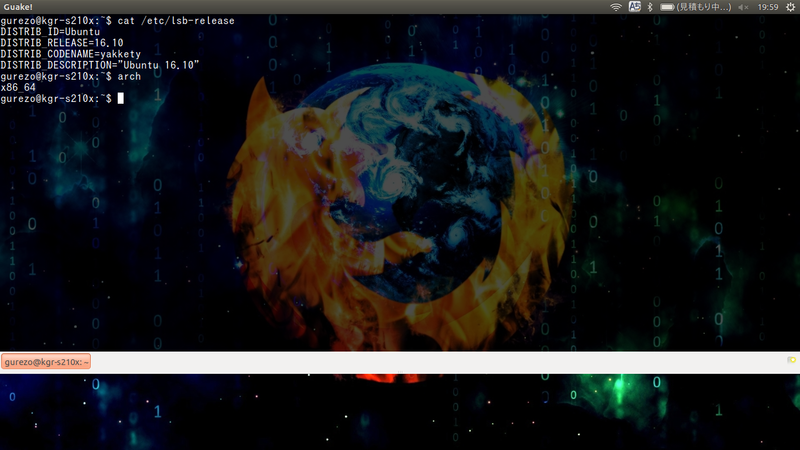The height and width of the screenshot is (450, 800).
Task: Select the gurezo@kgr-s210x terminal tab
Action: (x=46, y=362)
